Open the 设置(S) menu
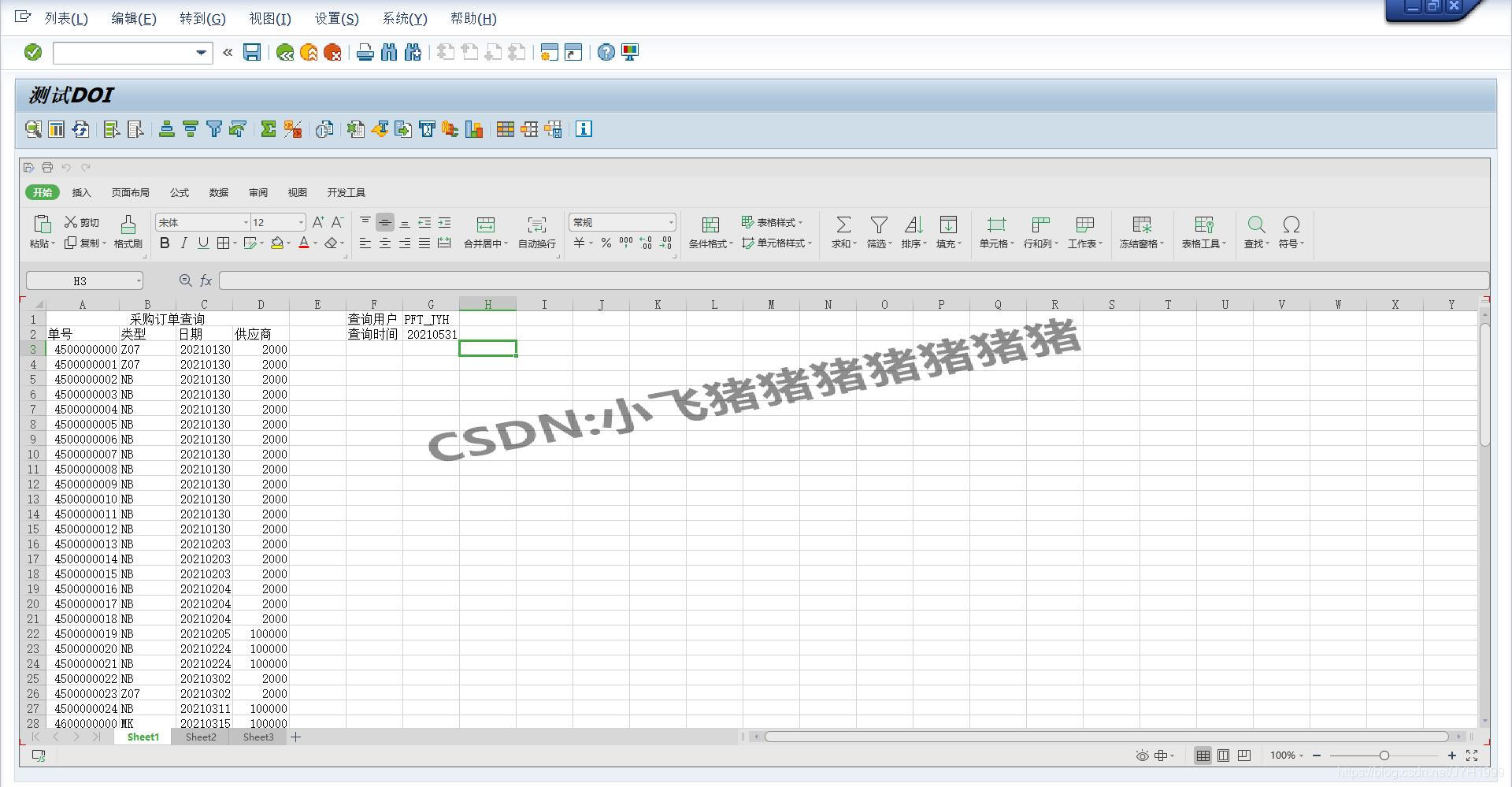 click(x=337, y=18)
